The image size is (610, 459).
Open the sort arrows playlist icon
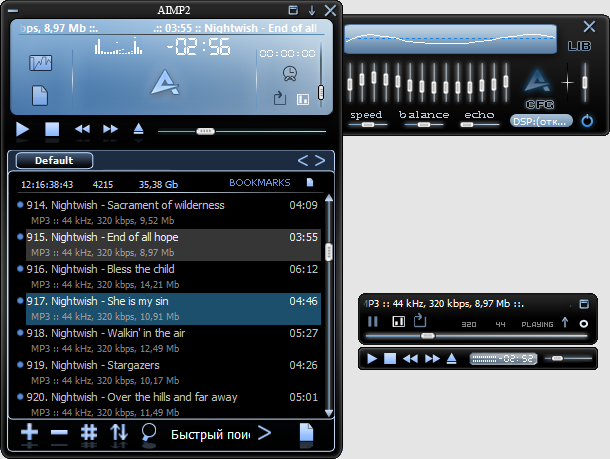click(119, 432)
